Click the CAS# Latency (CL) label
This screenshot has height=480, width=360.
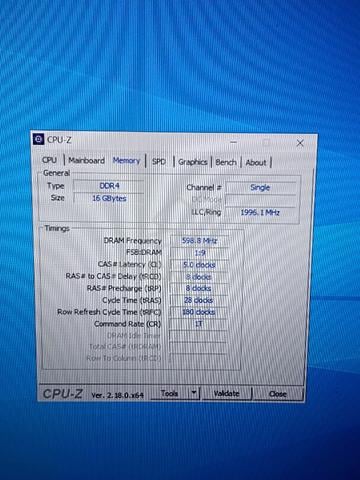pyautogui.click(x=129, y=264)
